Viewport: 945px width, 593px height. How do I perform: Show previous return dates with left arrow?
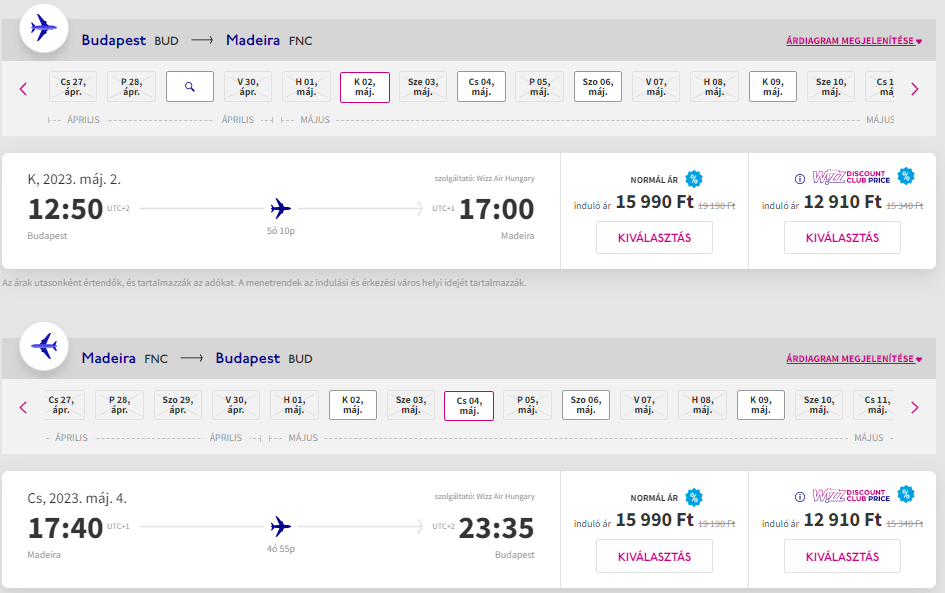[x=23, y=406]
